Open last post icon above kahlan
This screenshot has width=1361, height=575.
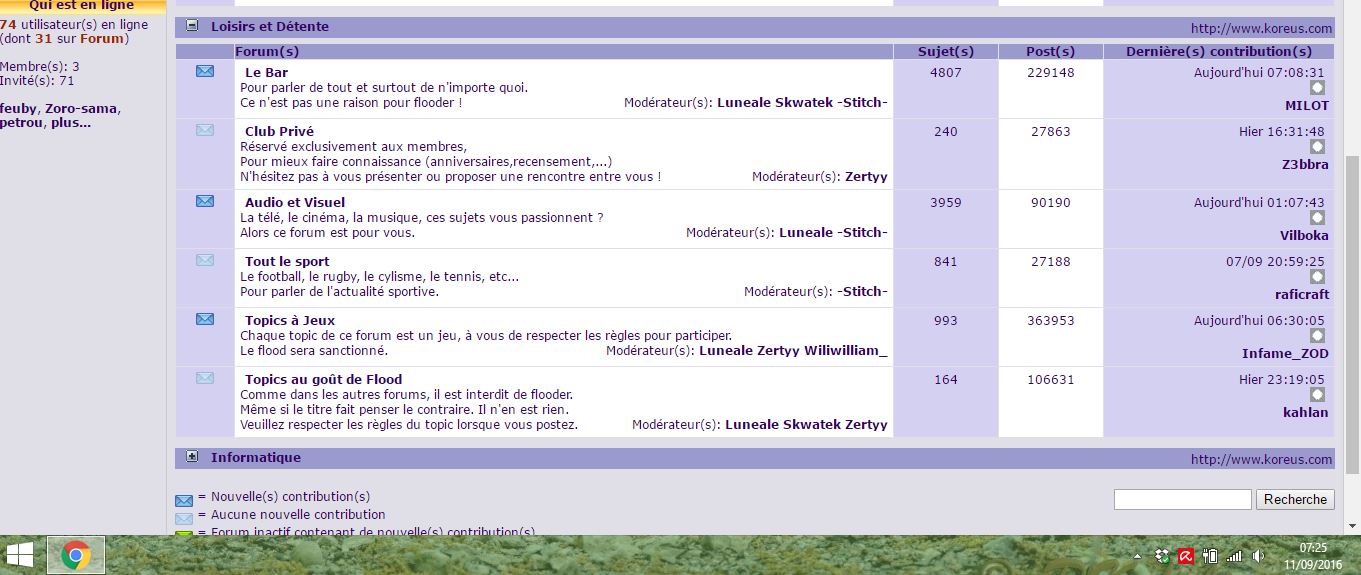1317,395
